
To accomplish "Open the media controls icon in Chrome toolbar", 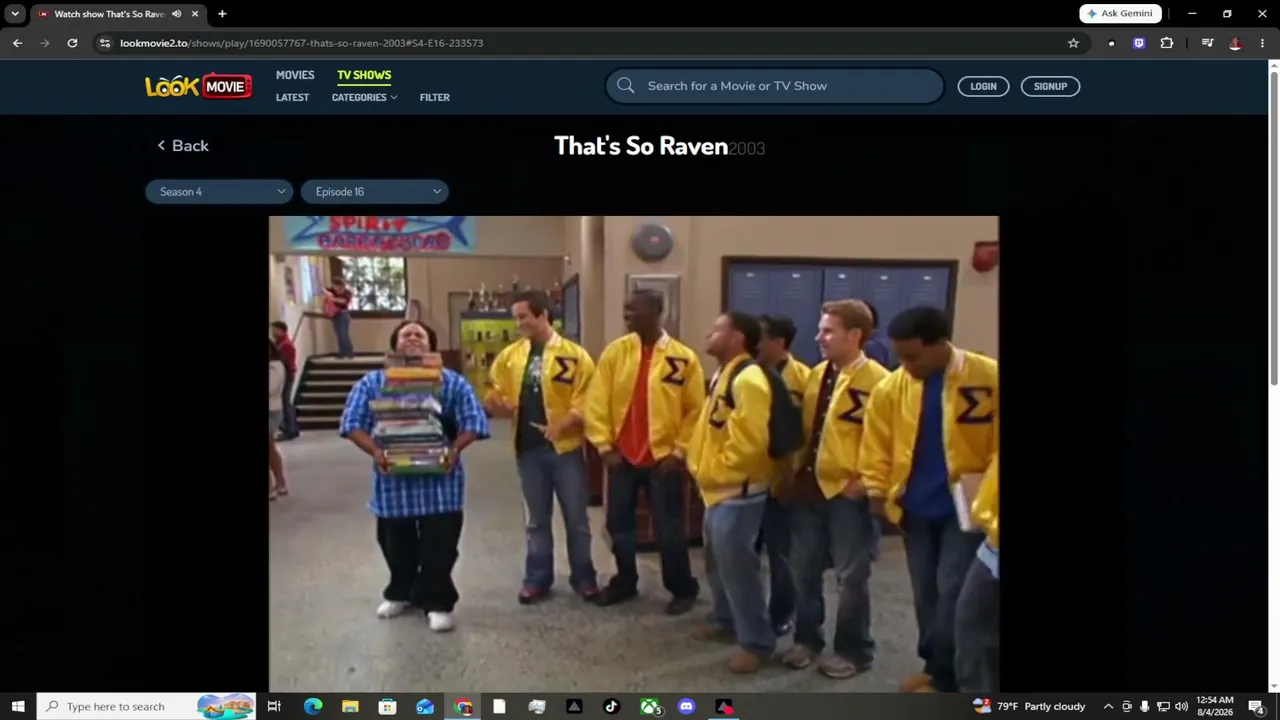I will click(x=1207, y=43).
